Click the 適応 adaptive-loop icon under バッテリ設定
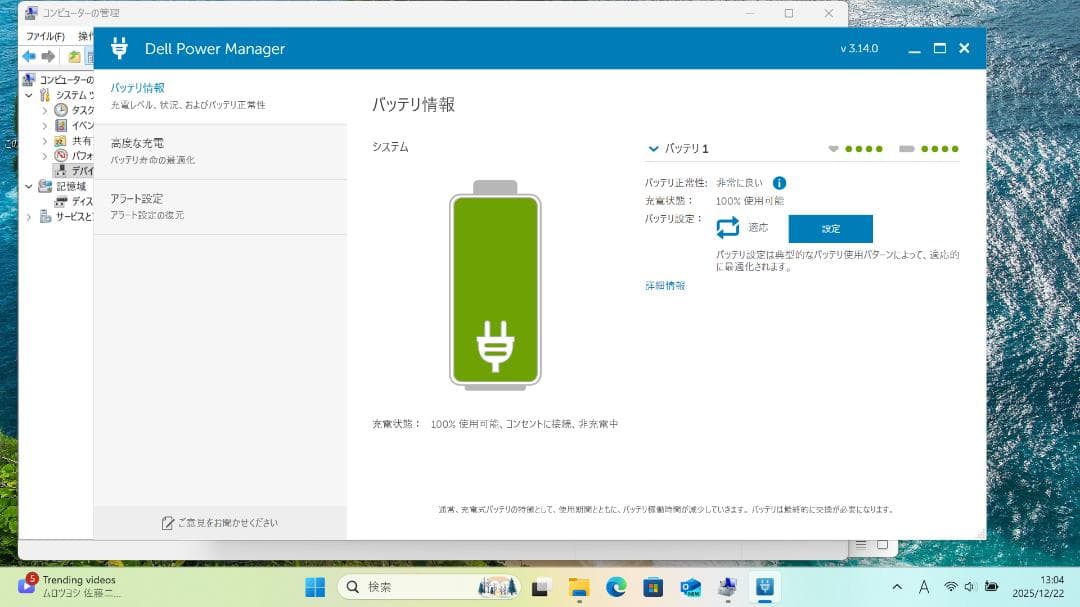The height and width of the screenshot is (607, 1080). tap(728, 227)
